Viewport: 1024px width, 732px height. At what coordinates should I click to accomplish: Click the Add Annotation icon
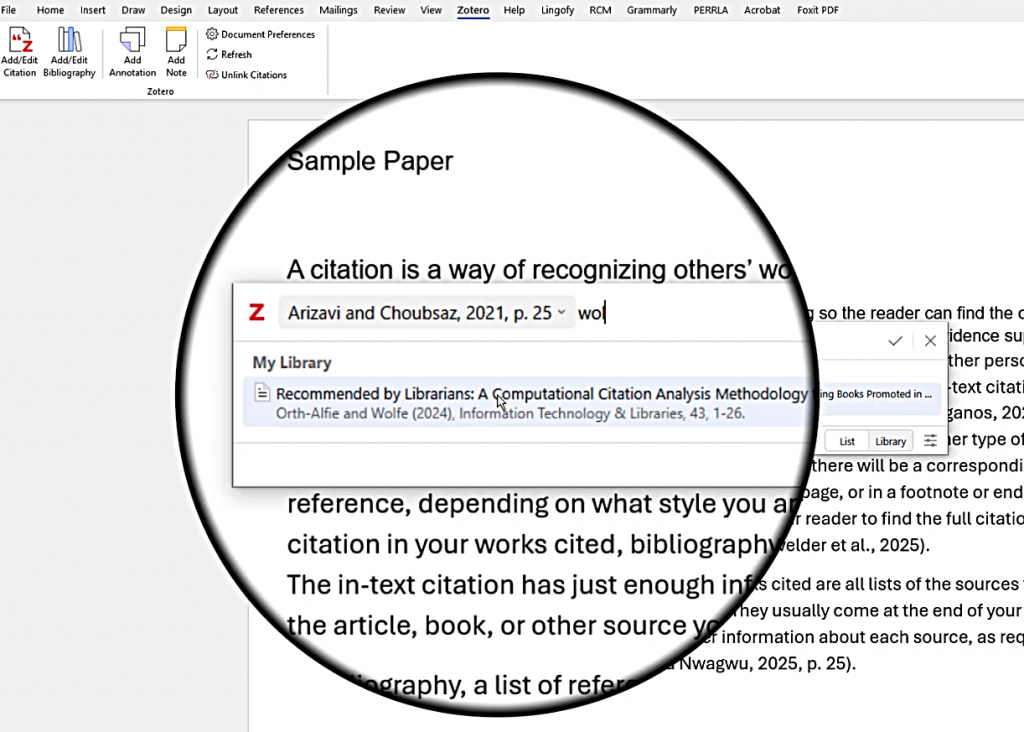coord(132,41)
